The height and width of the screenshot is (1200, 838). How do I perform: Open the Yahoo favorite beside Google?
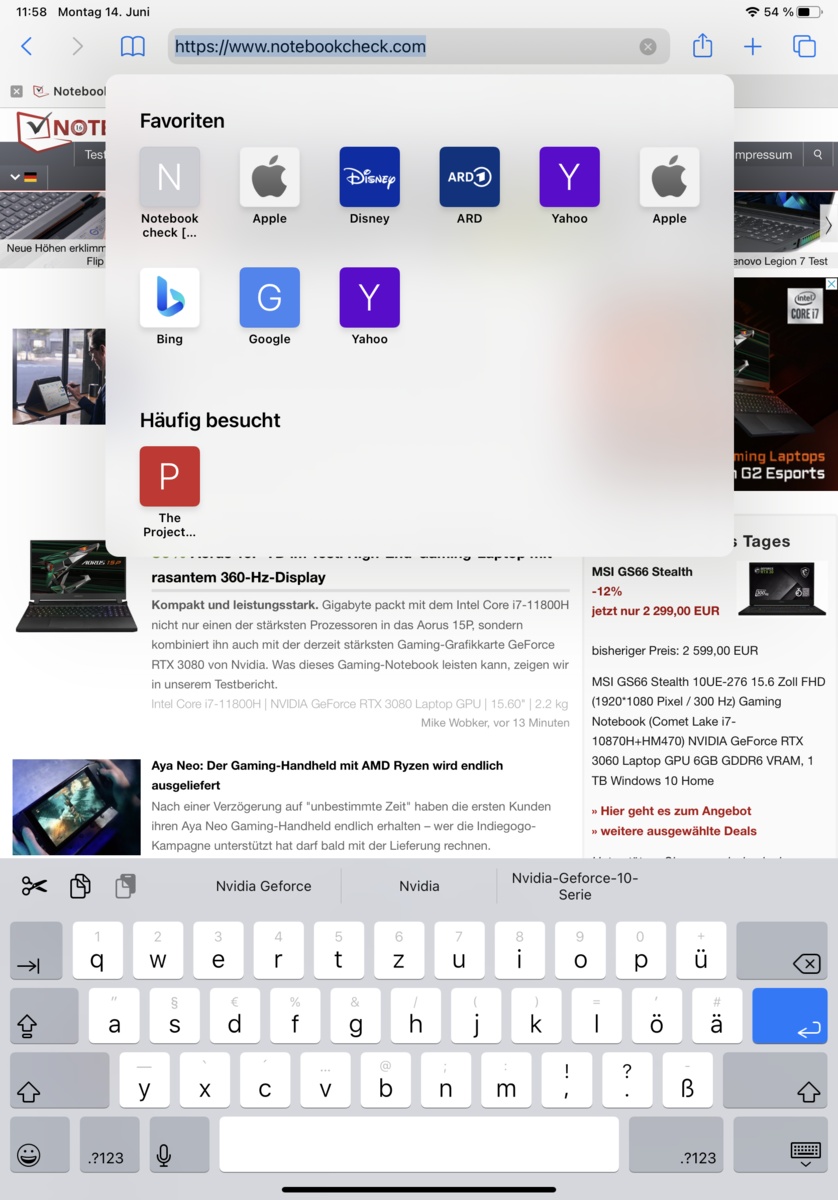pyautogui.click(x=370, y=307)
